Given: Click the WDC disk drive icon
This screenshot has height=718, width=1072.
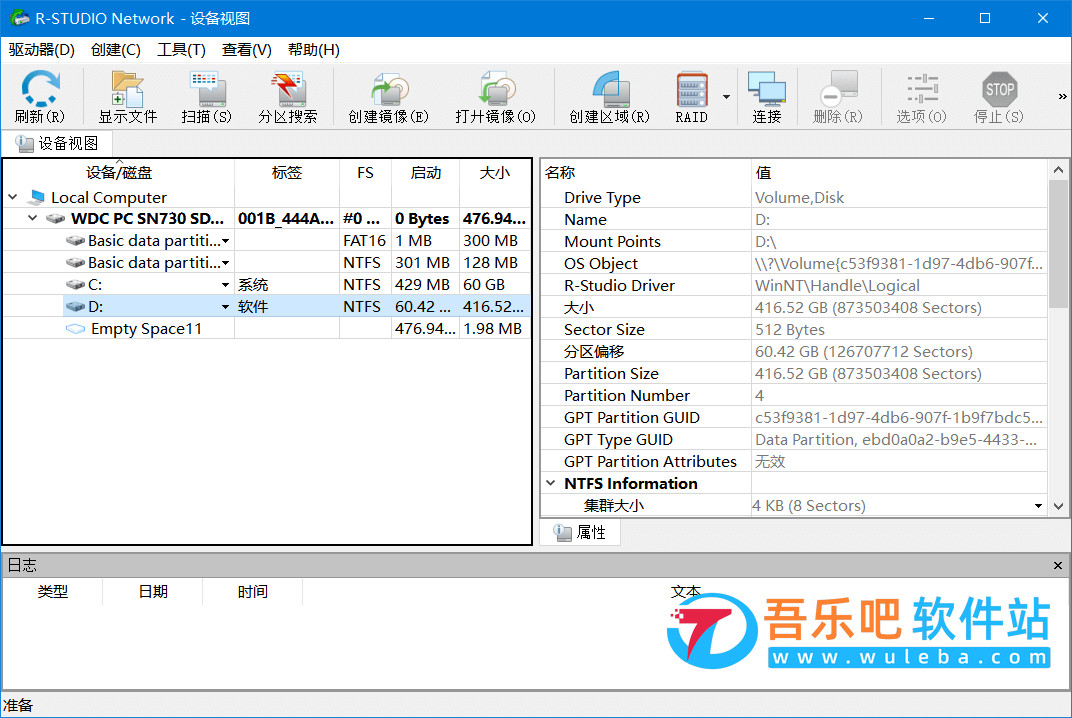Looking at the screenshot, I should pyautogui.click(x=55, y=219).
